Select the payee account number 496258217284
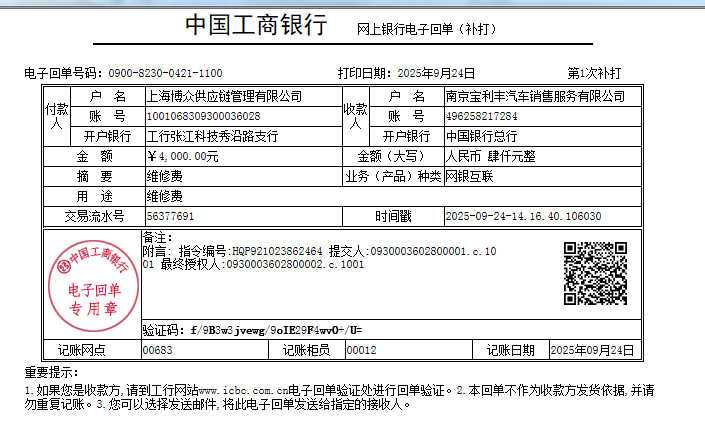 pyautogui.click(x=482, y=116)
